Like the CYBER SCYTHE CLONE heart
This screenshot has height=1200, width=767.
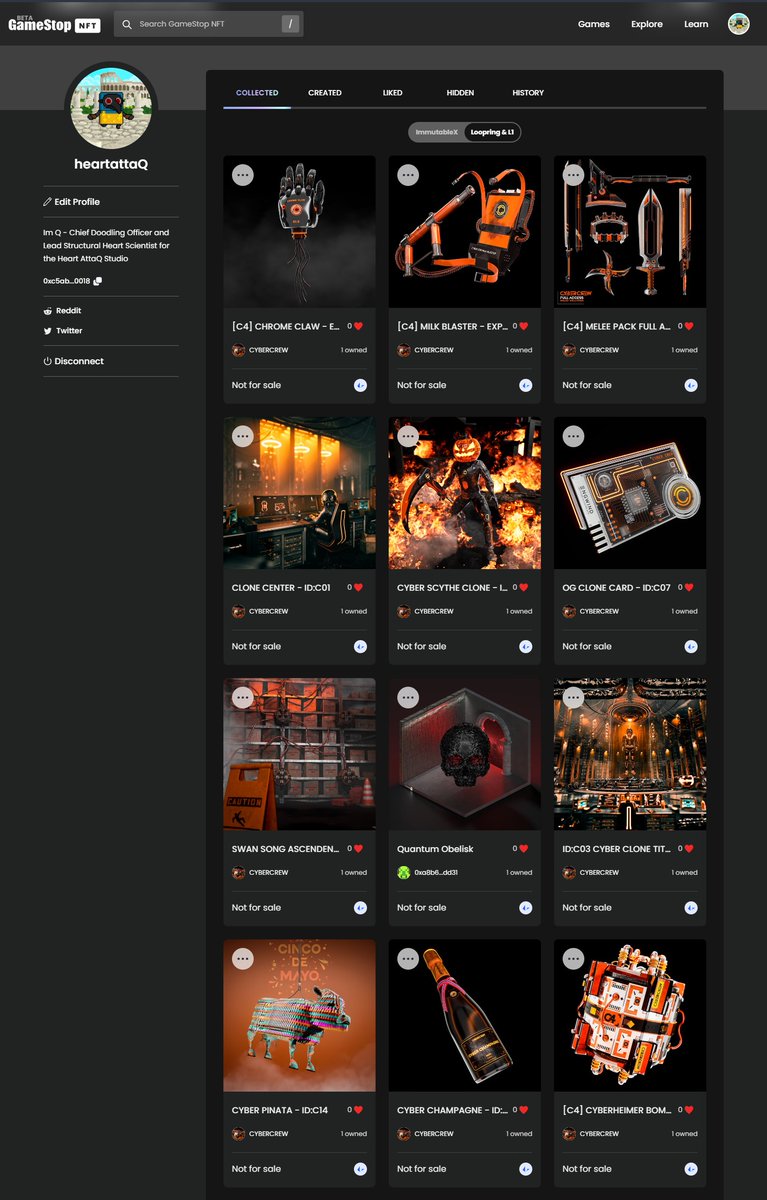point(523,588)
